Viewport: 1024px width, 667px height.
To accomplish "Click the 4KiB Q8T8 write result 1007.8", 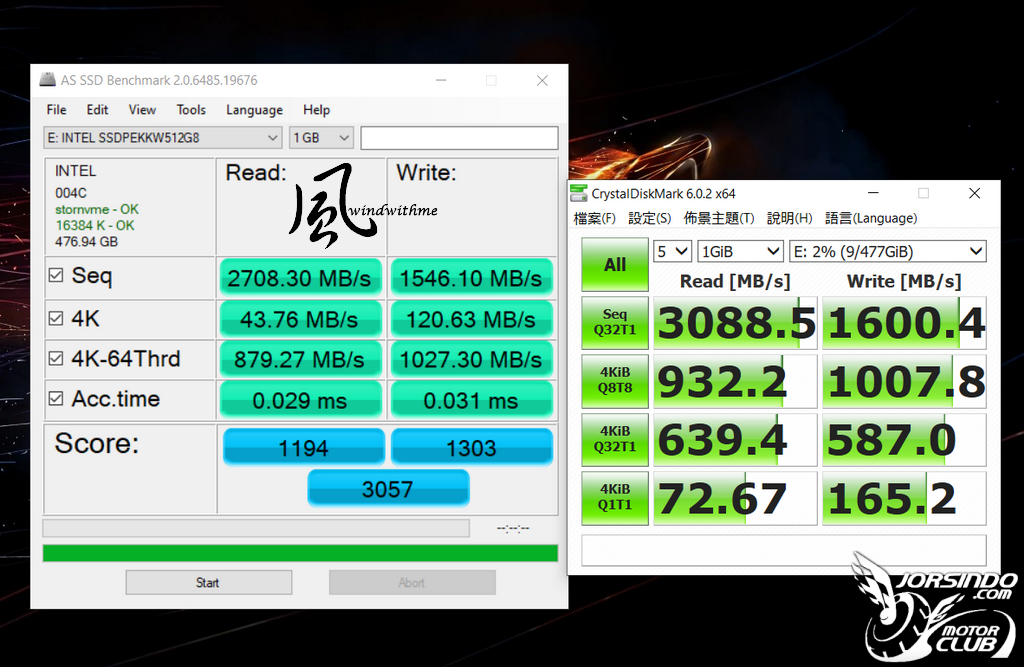I will (x=904, y=381).
